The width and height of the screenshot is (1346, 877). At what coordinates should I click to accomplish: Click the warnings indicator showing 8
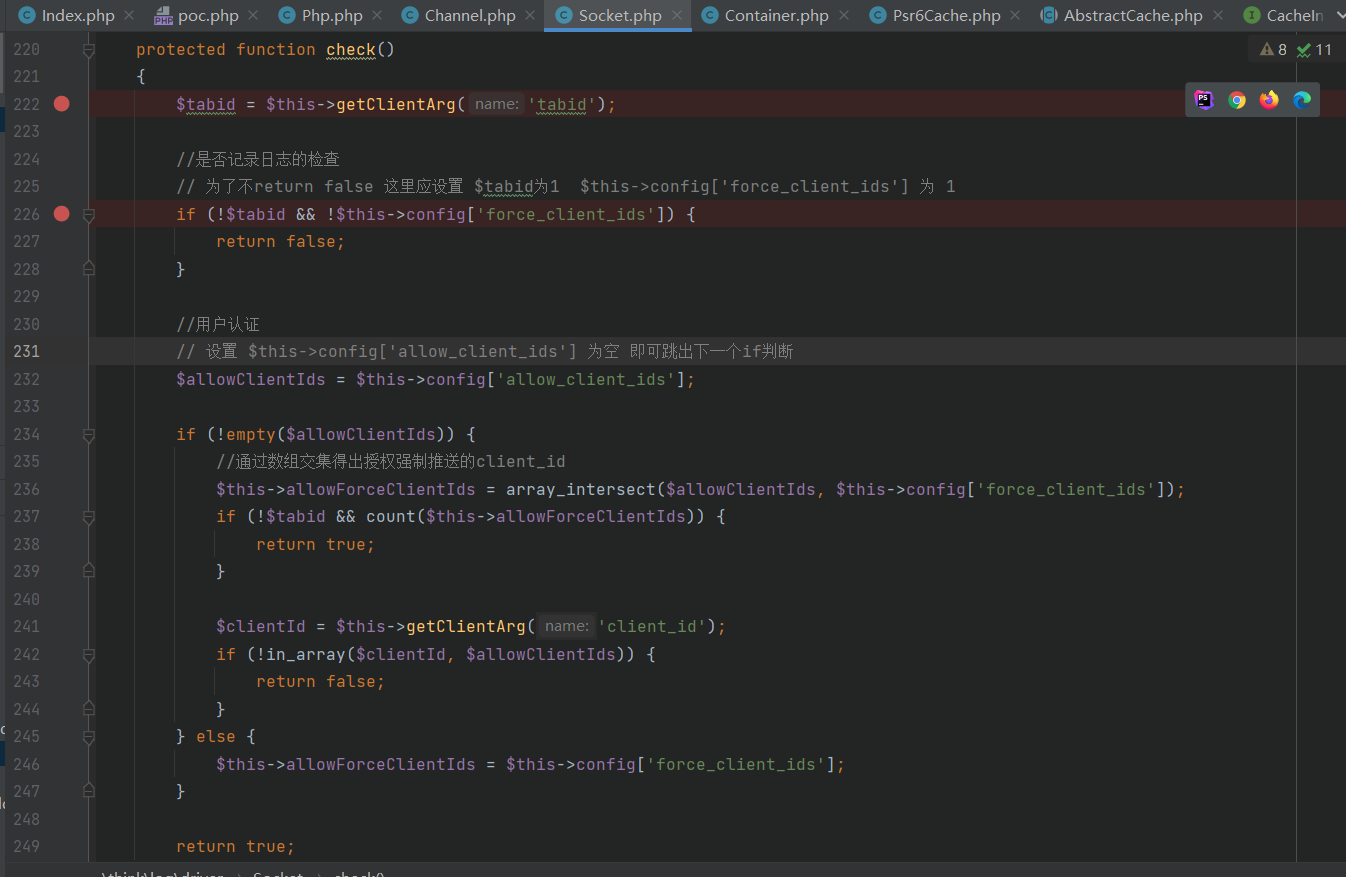[1273, 50]
